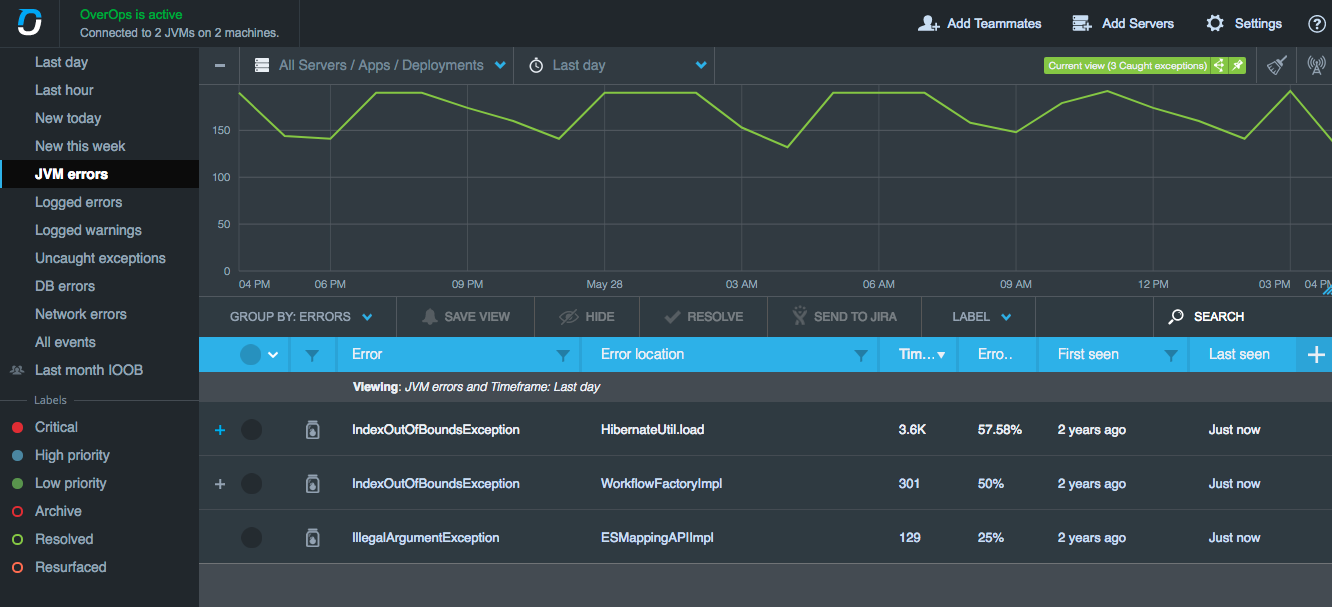
Task: Click the Last seen column header
Action: pyautogui.click(x=1239, y=354)
